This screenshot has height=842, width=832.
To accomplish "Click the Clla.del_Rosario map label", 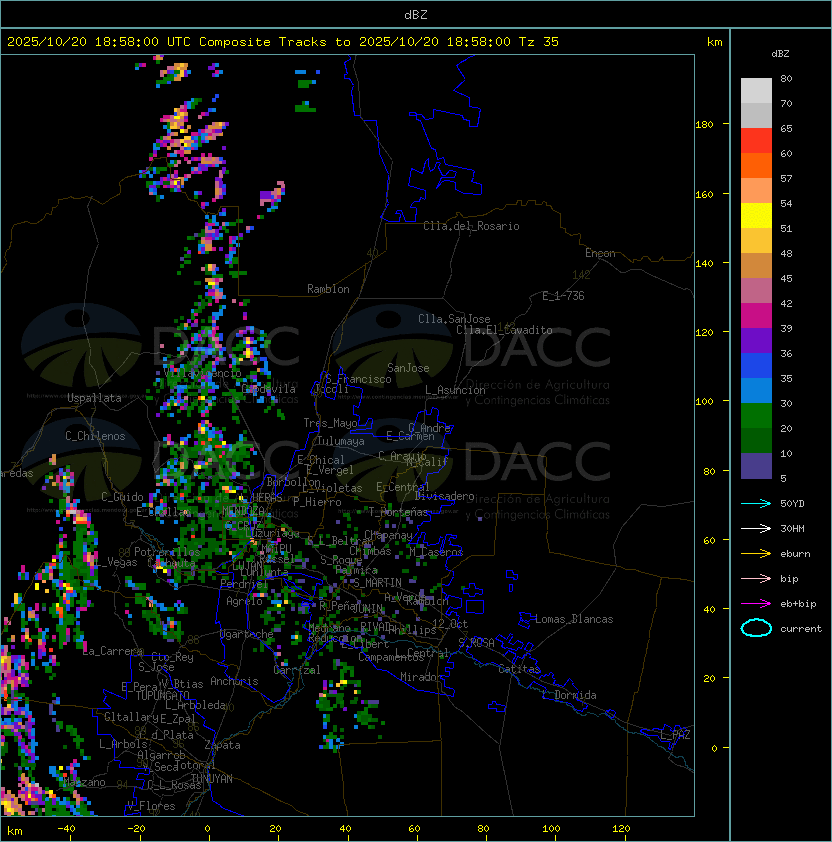I will click(x=471, y=226).
